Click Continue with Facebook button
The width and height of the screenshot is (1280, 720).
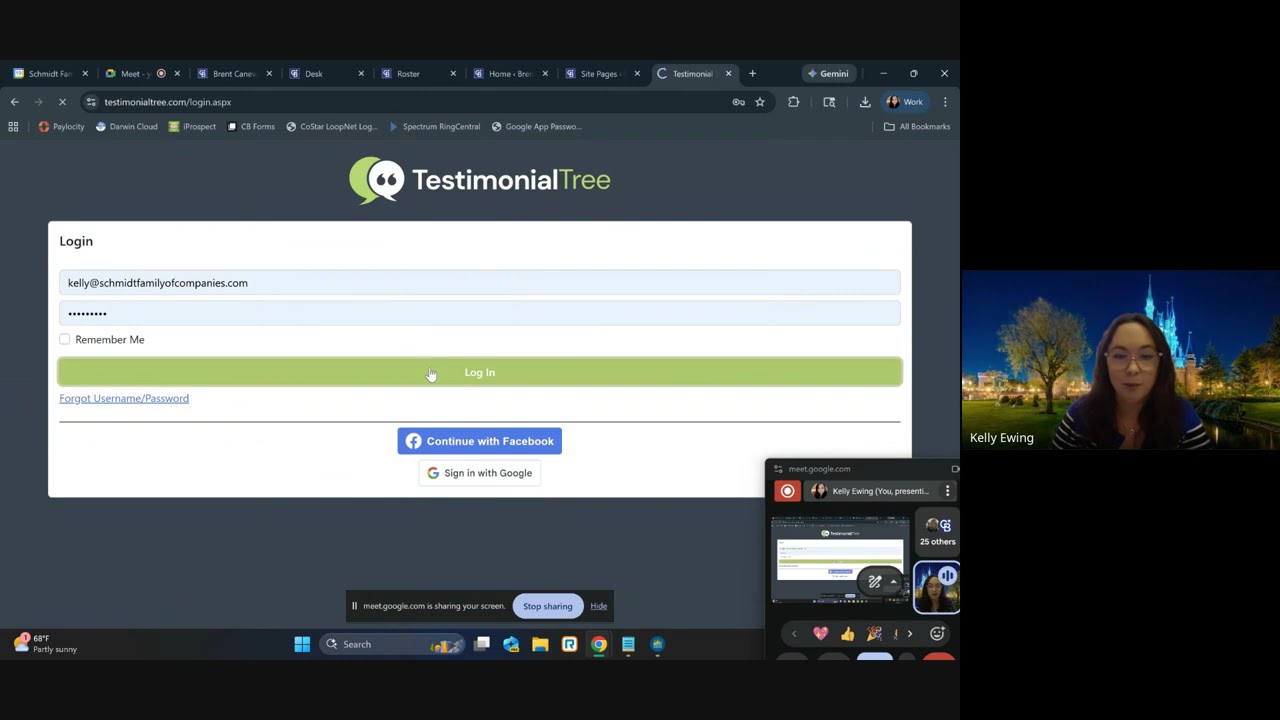coord(480,441)
